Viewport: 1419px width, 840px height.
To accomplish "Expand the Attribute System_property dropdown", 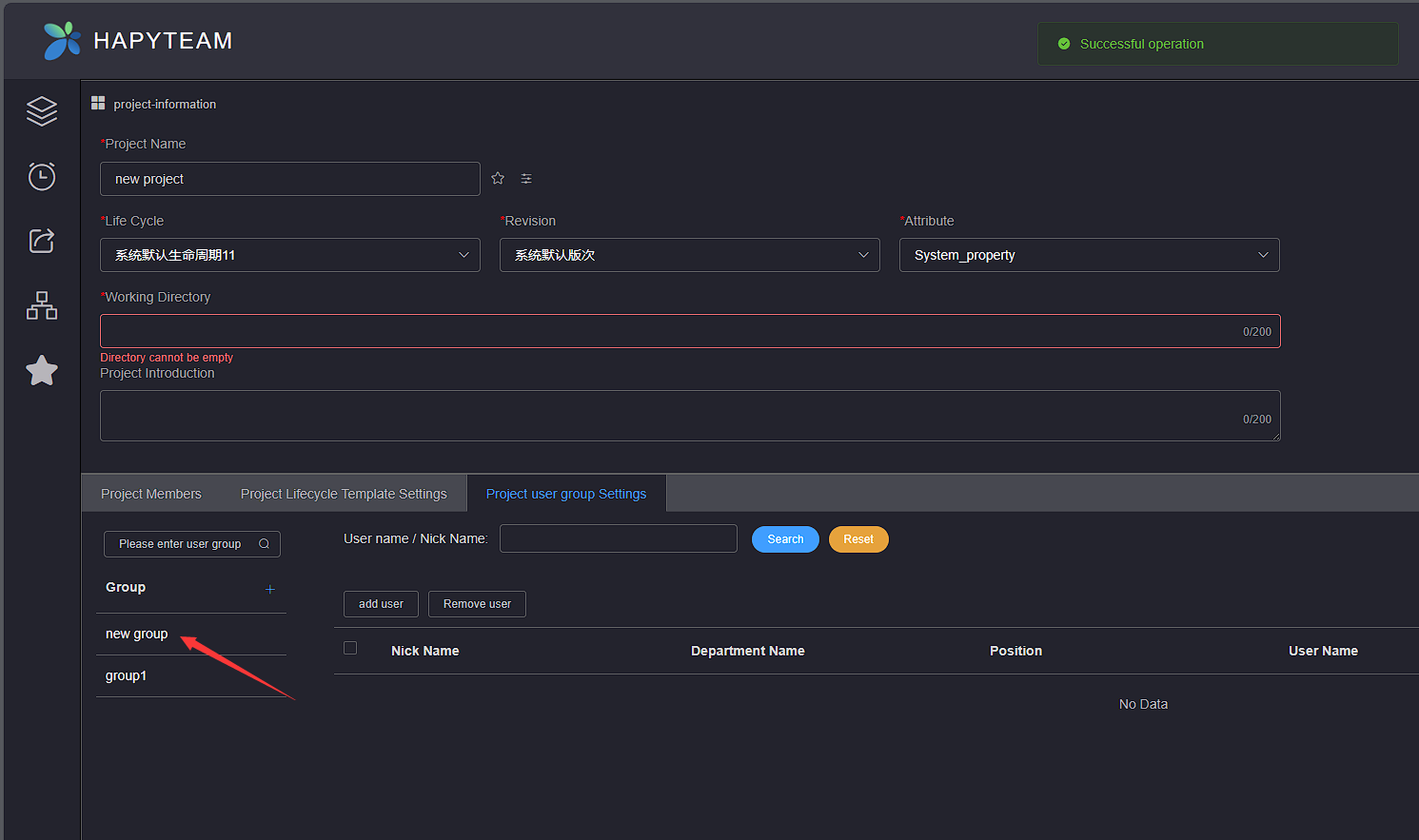I will pos(1090,255).
